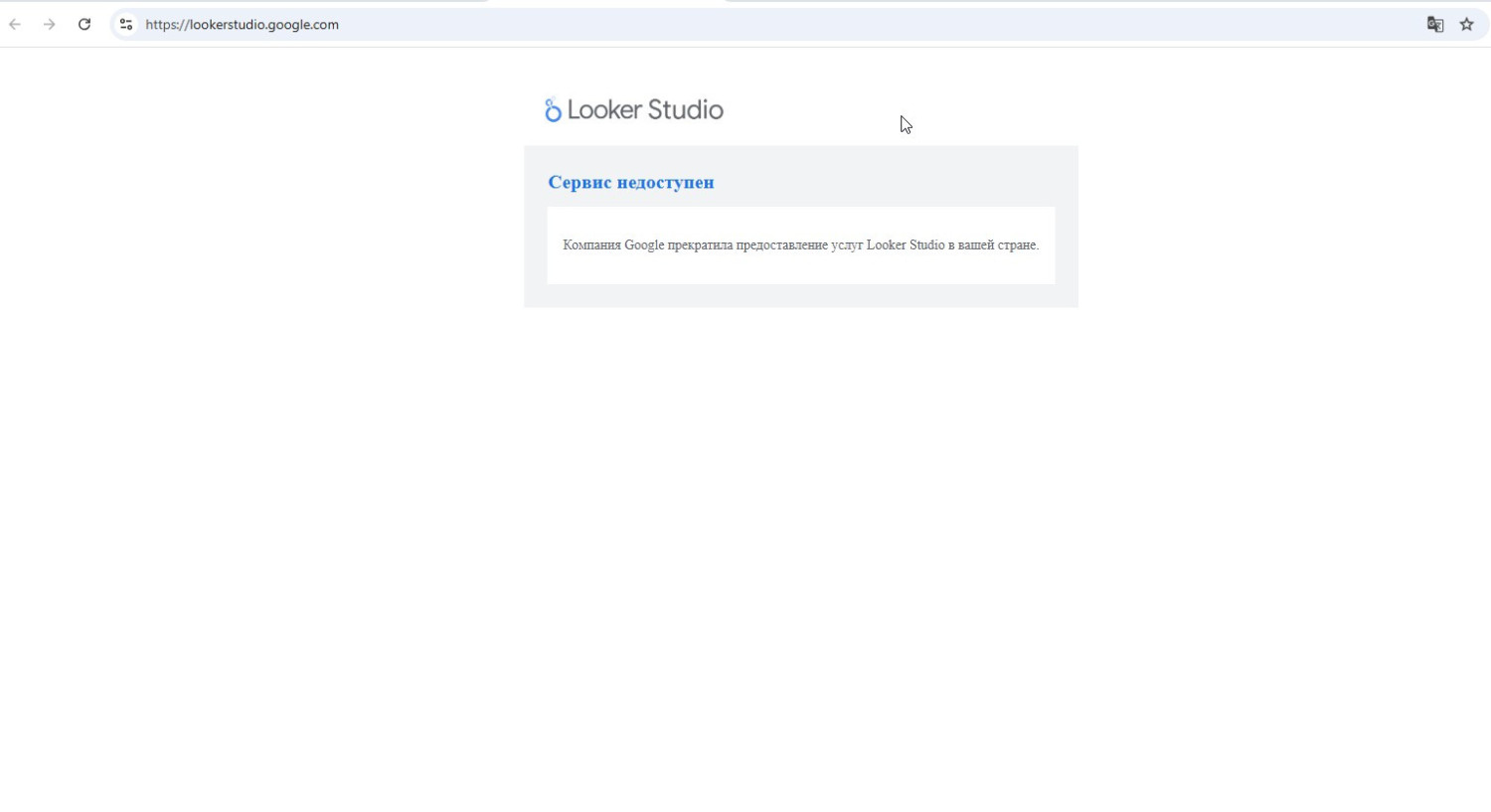Reload the Looker Studio page
The height and width of the screenshot is (812, 1491).
point(84,25)
